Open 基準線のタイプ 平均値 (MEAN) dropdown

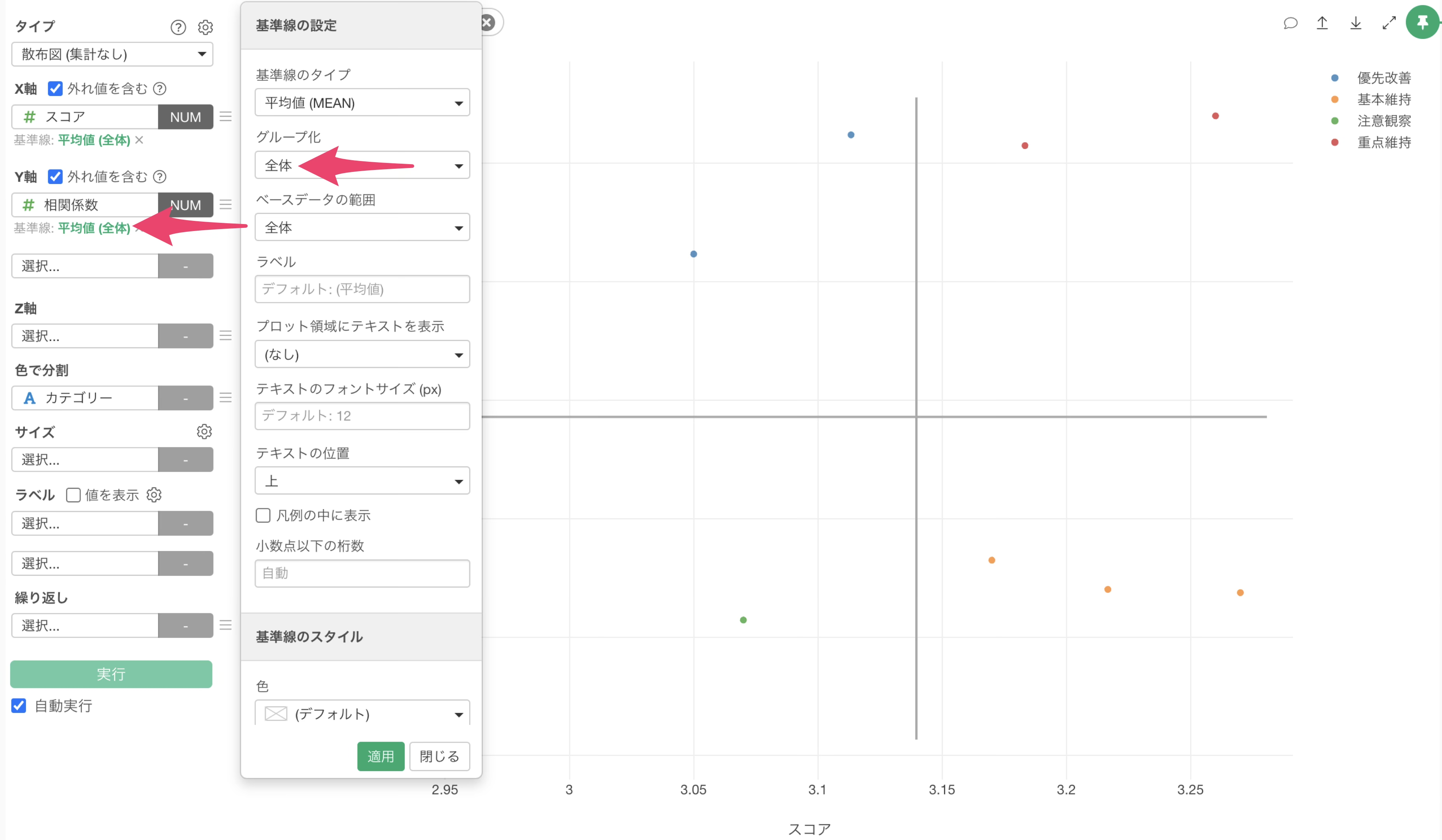pos(361,103)
